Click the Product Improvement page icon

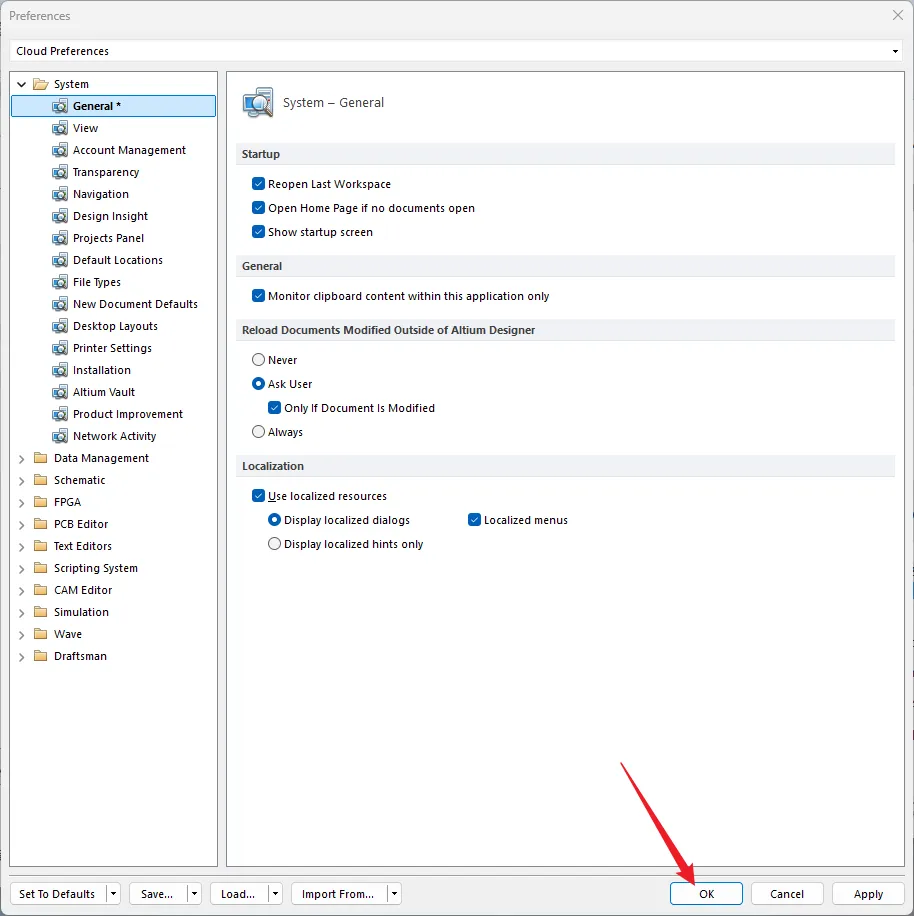pos(60,414)
